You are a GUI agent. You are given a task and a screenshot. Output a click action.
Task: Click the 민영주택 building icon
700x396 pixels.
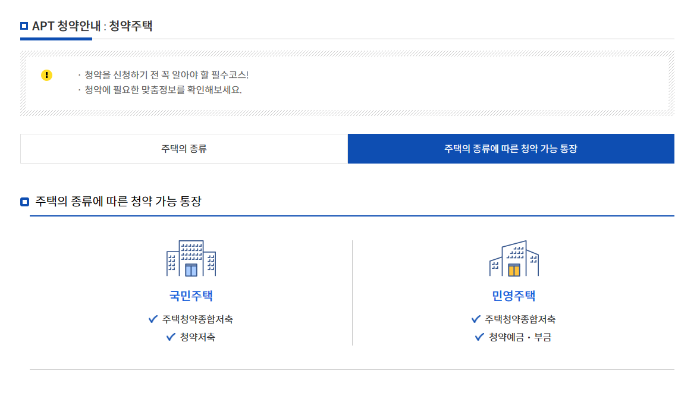514,258
